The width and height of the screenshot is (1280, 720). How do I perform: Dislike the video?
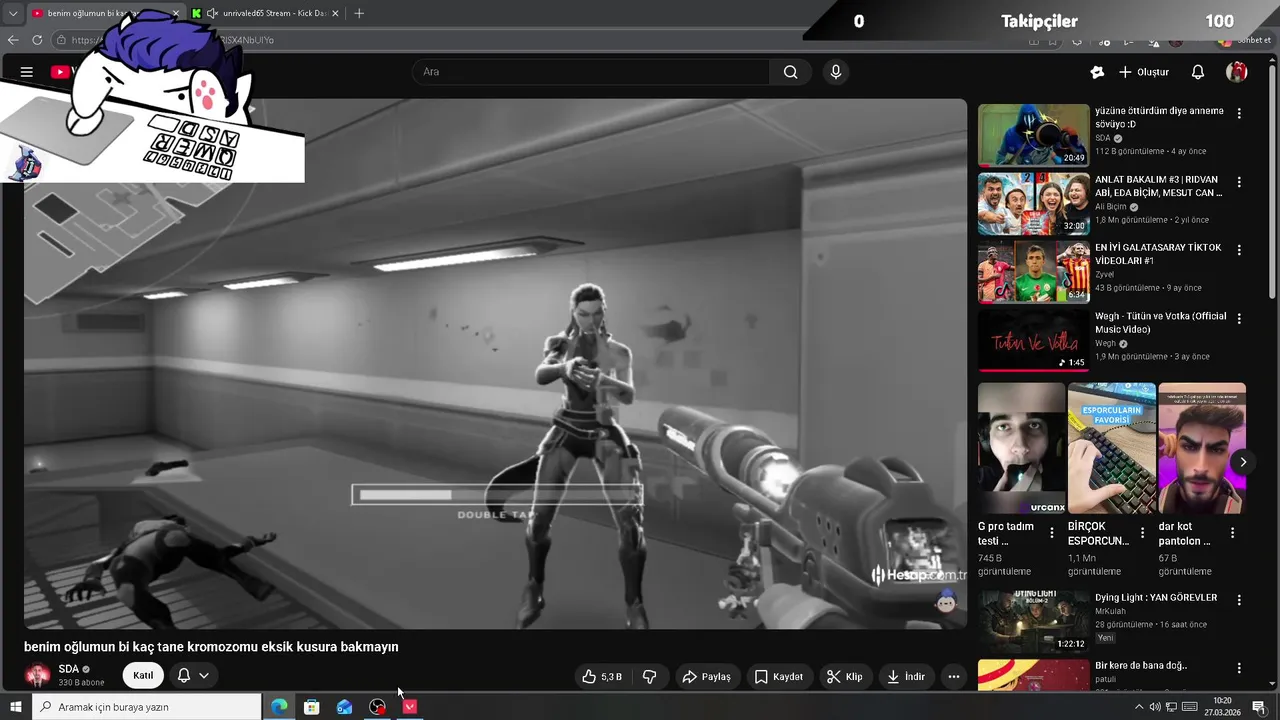point(649,677)
